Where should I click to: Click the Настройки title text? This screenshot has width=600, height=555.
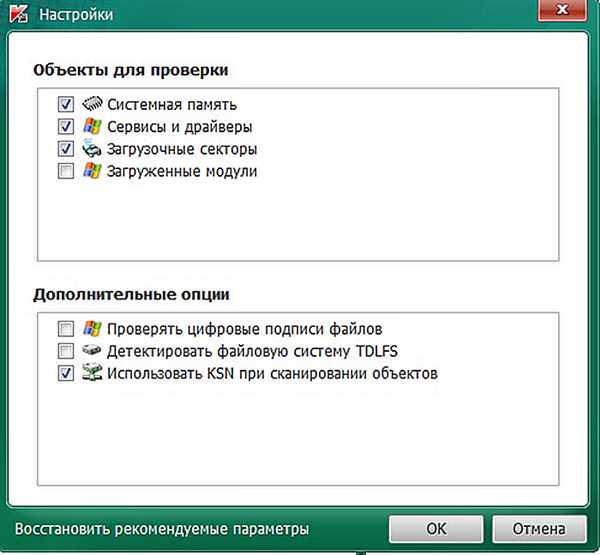(x=76, y=15)
